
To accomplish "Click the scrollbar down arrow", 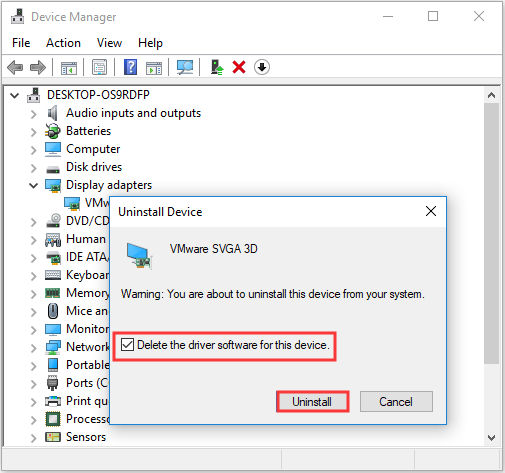I will coord(491,437).
